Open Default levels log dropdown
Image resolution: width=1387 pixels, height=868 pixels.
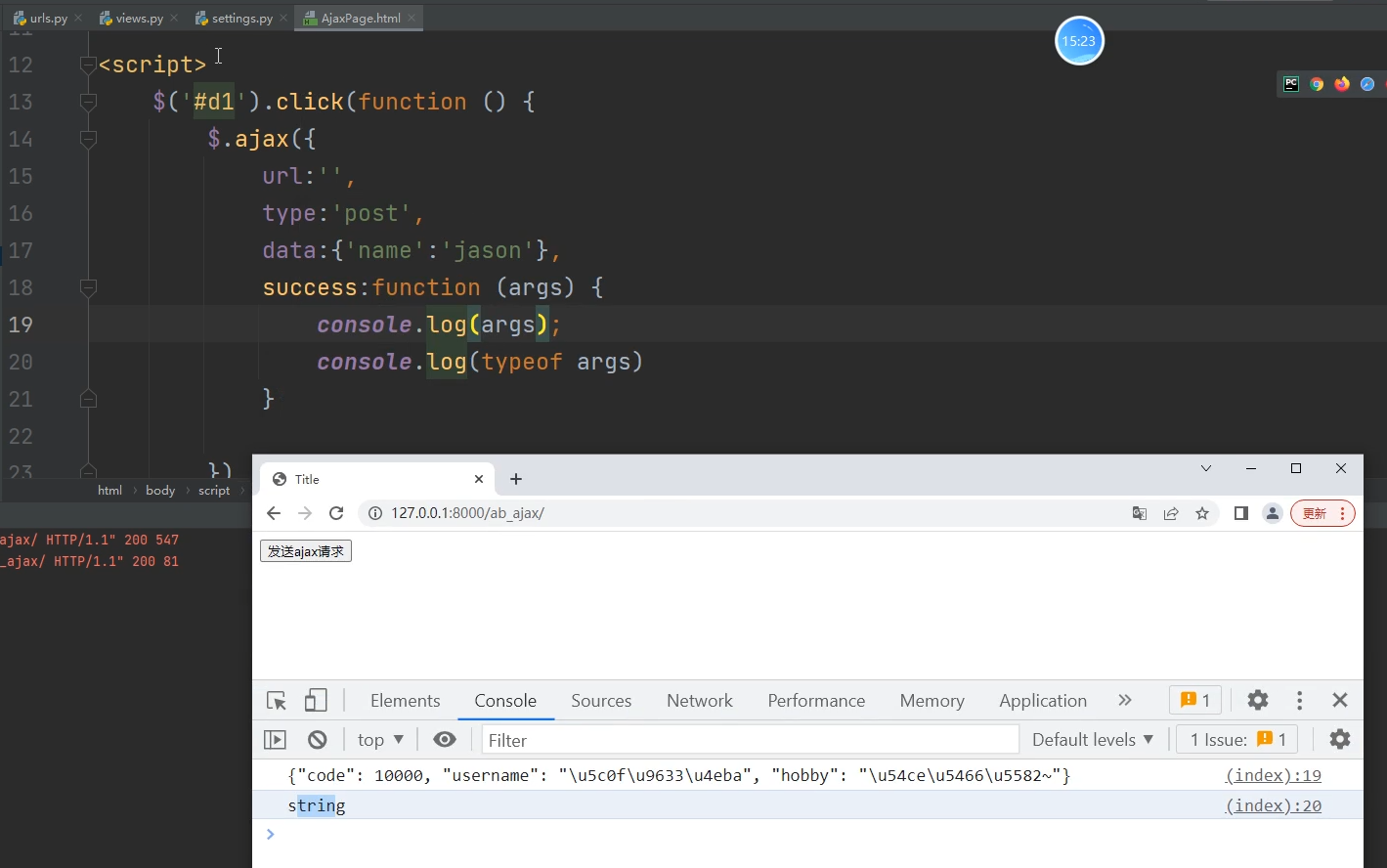(1093, 740)
